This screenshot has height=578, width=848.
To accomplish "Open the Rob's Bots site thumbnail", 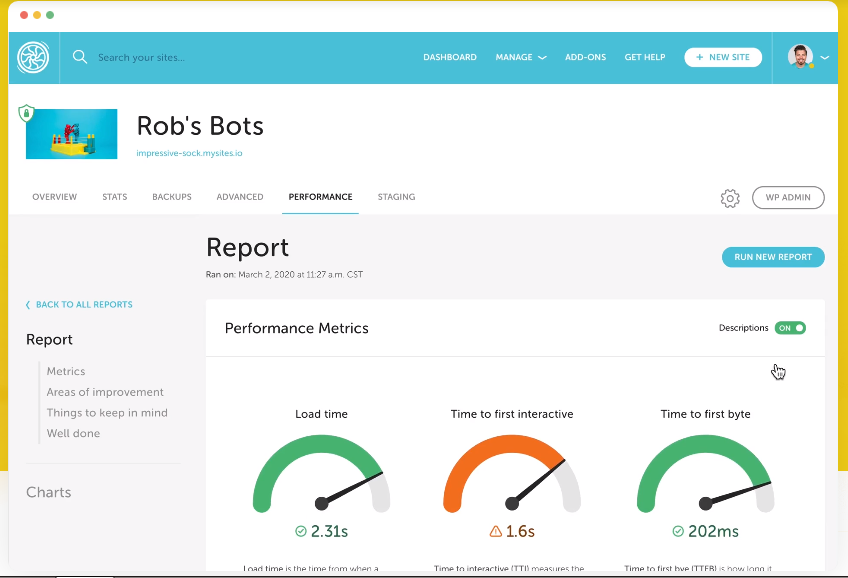I will [71, 134].
